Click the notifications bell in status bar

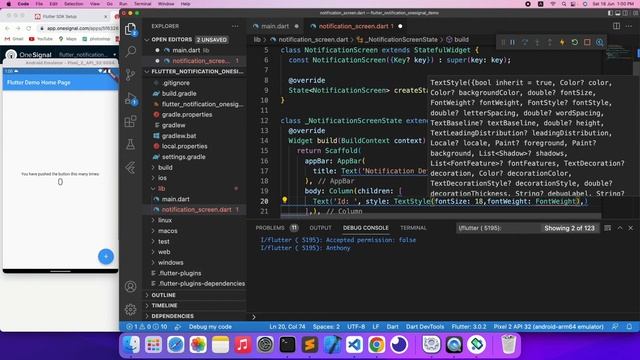[629, 327]
